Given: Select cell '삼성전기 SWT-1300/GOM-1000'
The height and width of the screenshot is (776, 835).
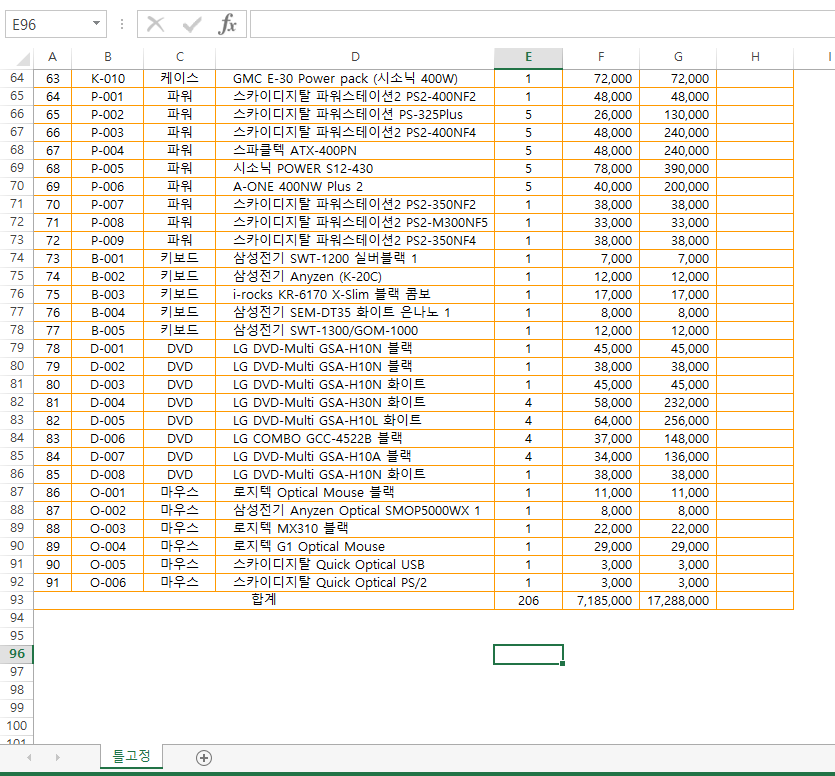Looking at the screenshot, I should 355,331.
